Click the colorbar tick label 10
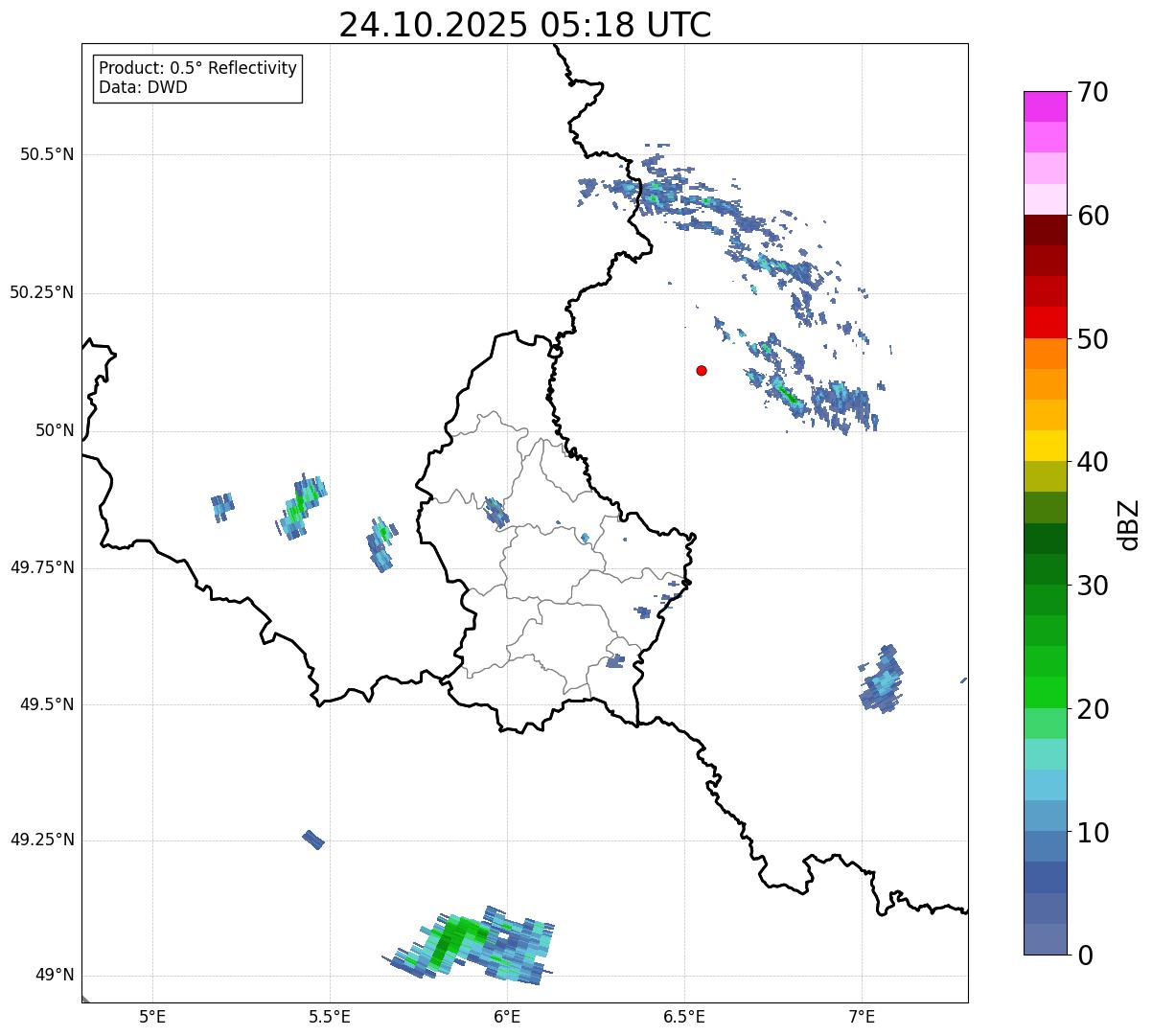 pyautogui.click(x=1093, y=833)
